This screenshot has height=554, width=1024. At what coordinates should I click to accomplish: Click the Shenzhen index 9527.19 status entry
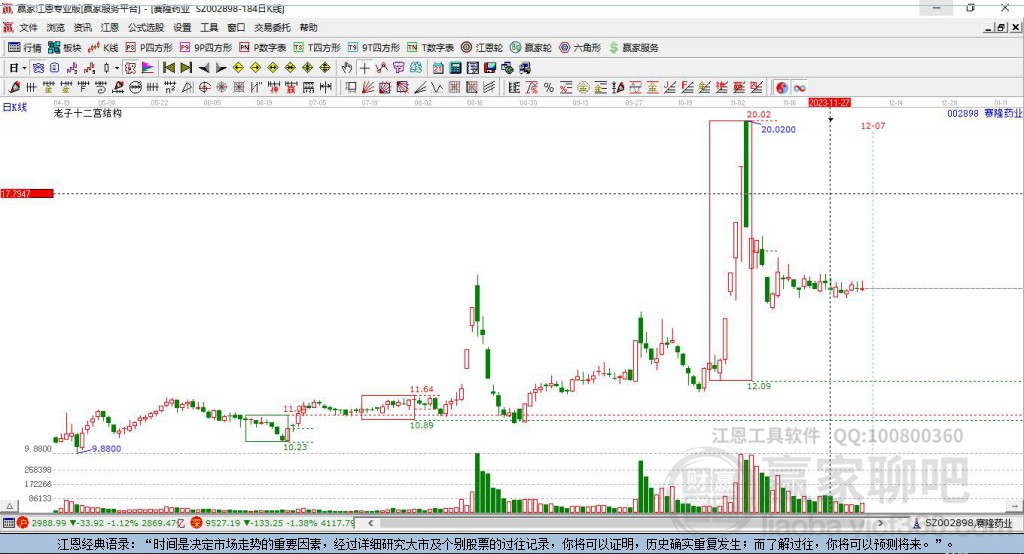(x=272, y=523)
